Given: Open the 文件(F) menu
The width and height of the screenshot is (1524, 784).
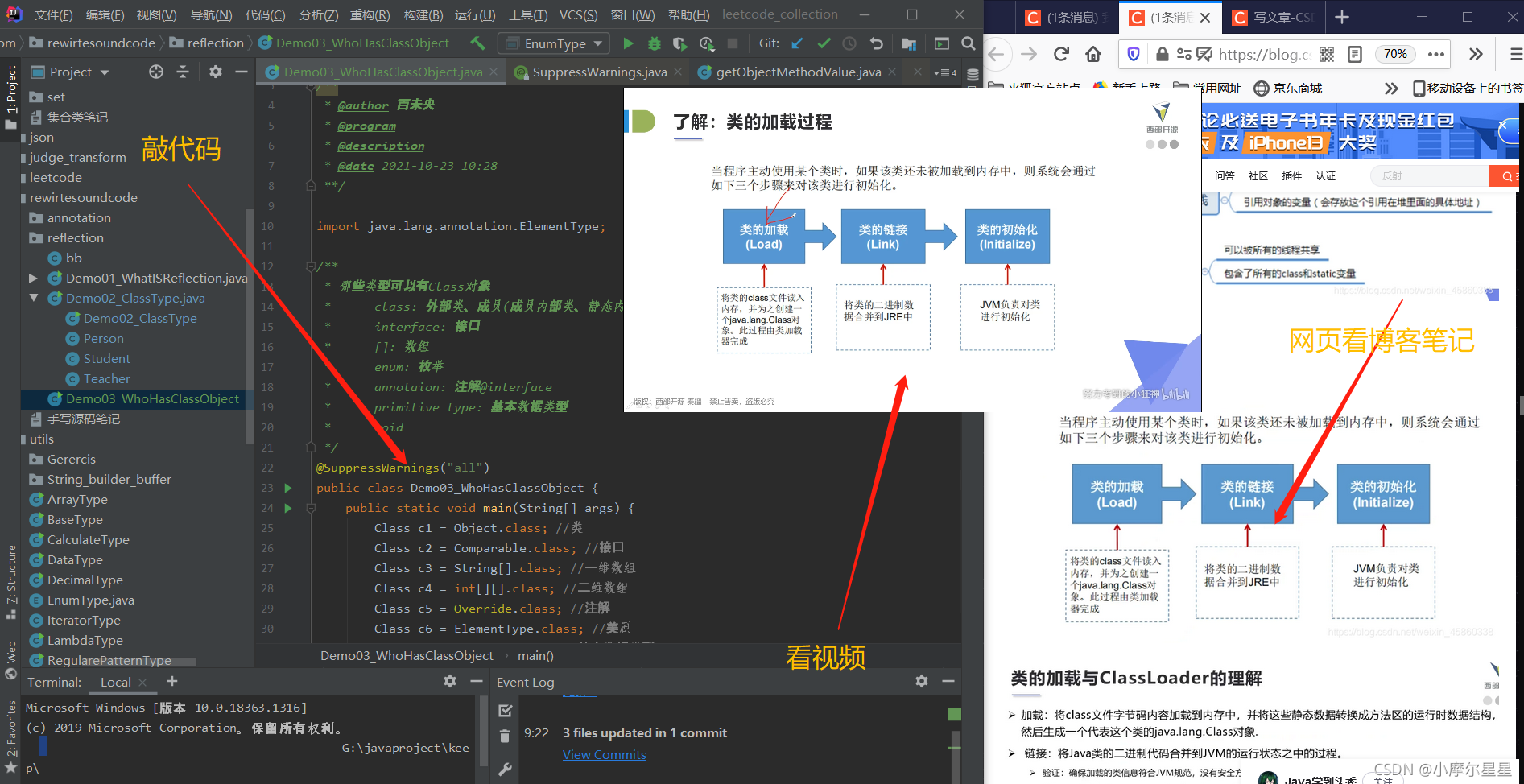Looking at the screenshot, I should [53, 14].
